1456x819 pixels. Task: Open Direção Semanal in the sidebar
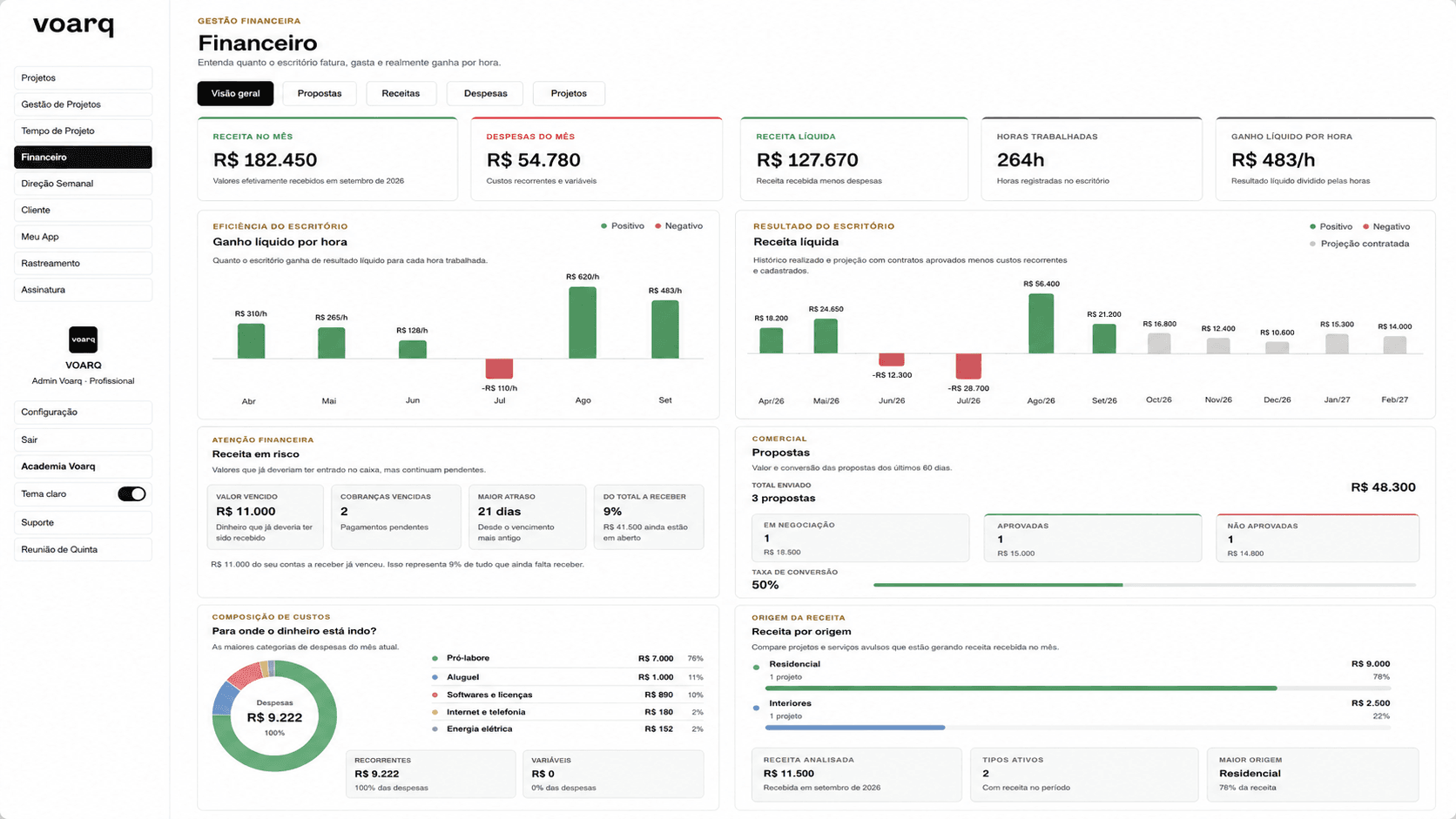[x=83, y=184]
